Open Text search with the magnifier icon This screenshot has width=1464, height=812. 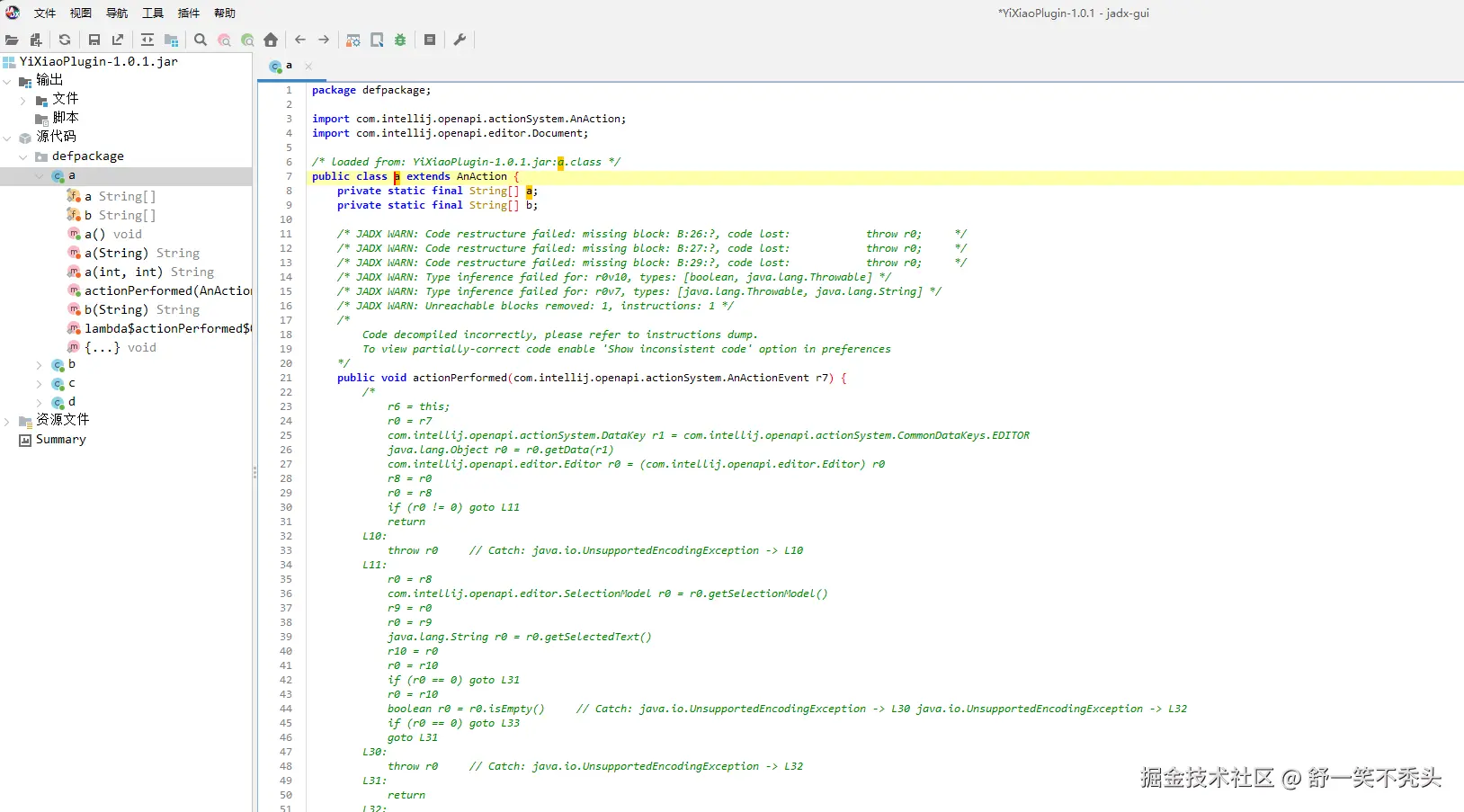point(201,40)
